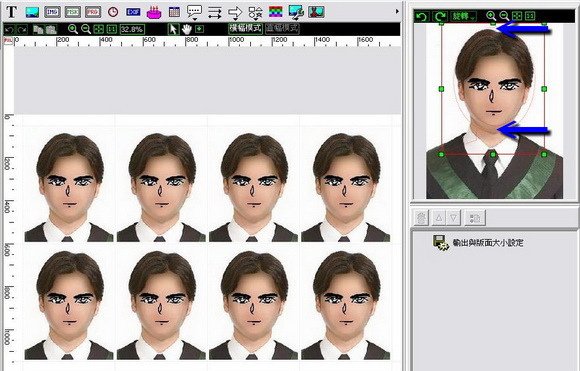This screenshot has width=580, height=371.
Task: Zoom in on the main canvas
Action: (73, 29)
